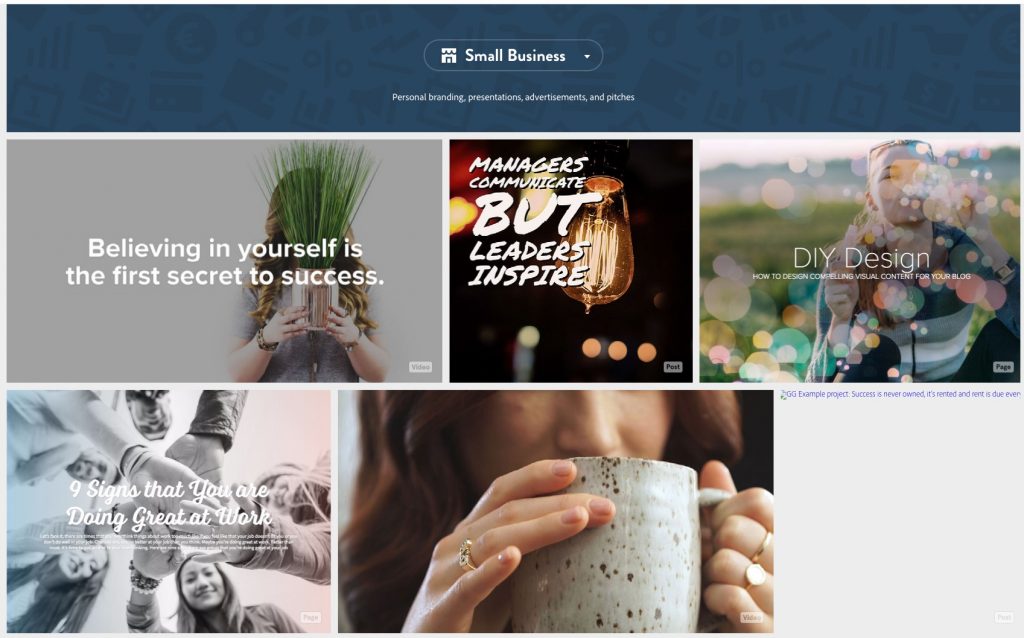Image resolution: width=1024 pixels, height=638 pixels.
Task: Open the Small Business category dropdown
Action: [513, 56]
